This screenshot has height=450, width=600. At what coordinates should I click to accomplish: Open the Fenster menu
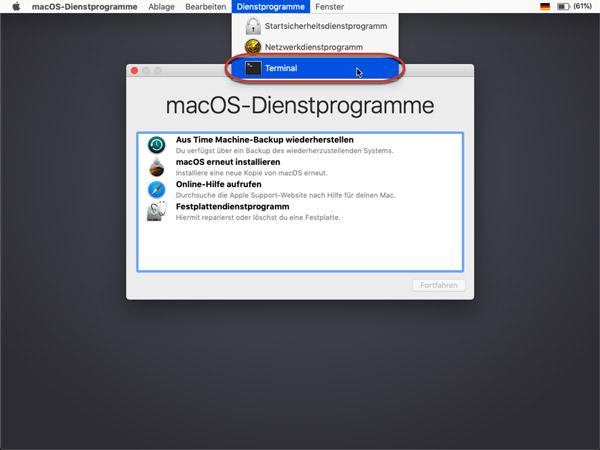[329, 7]
